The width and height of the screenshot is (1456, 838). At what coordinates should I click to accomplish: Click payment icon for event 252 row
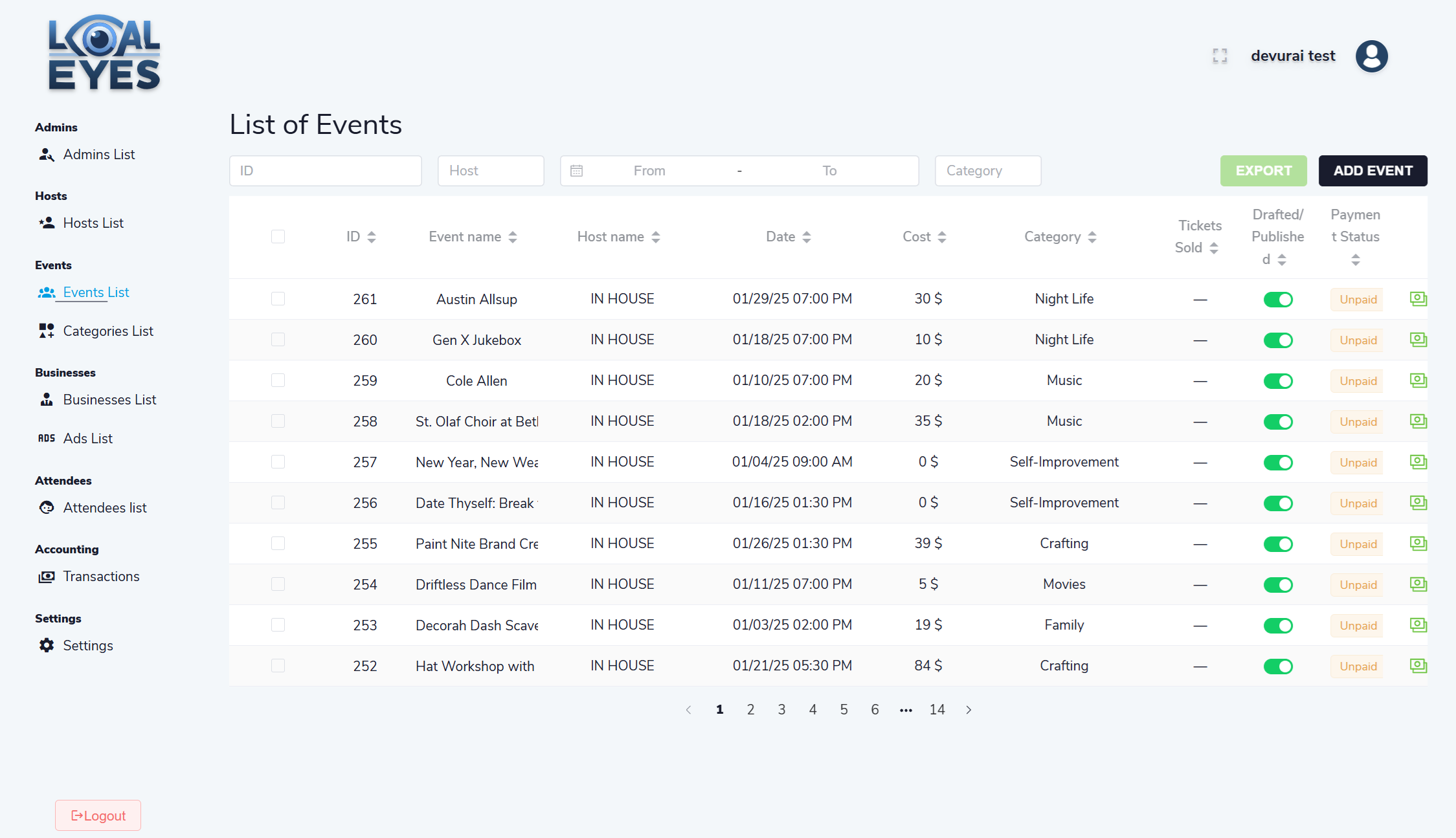1418,666
